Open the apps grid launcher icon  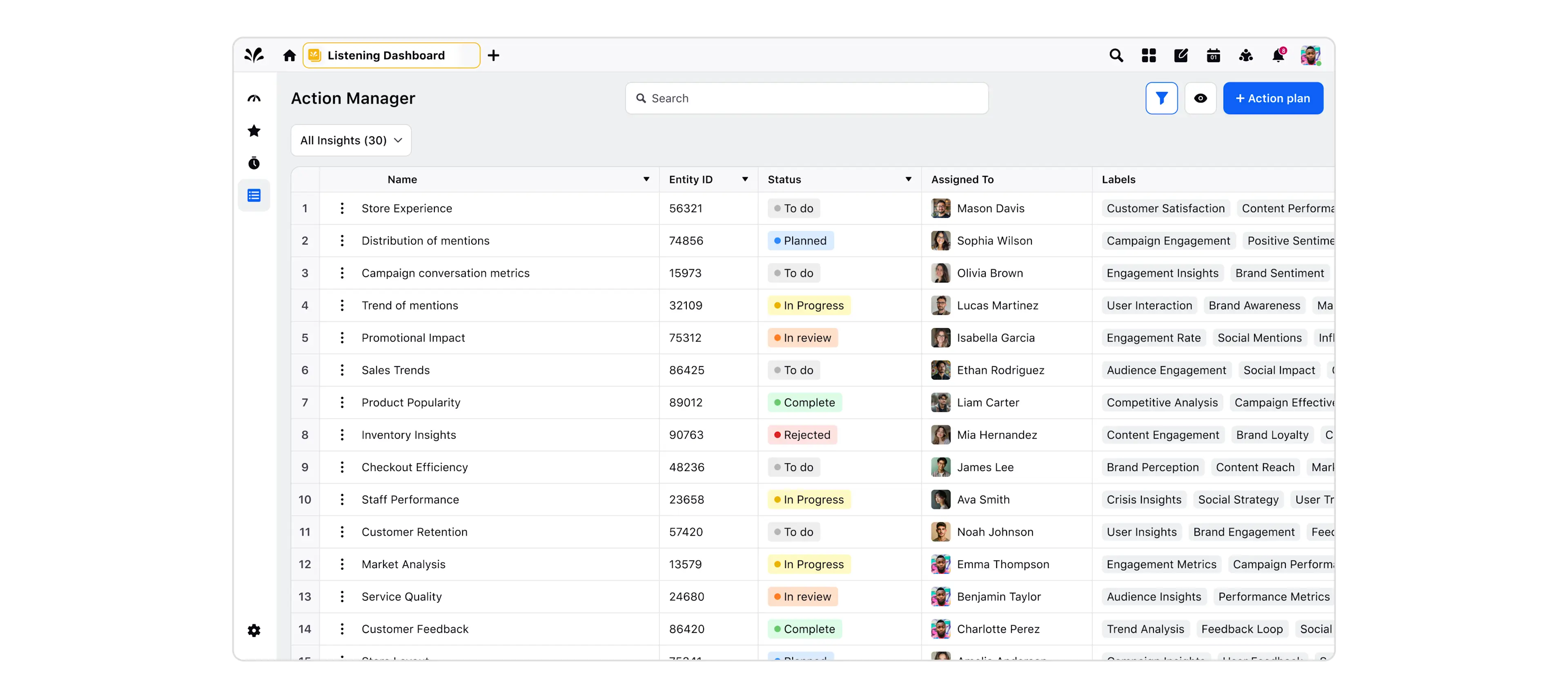(x=1149, y=56)
